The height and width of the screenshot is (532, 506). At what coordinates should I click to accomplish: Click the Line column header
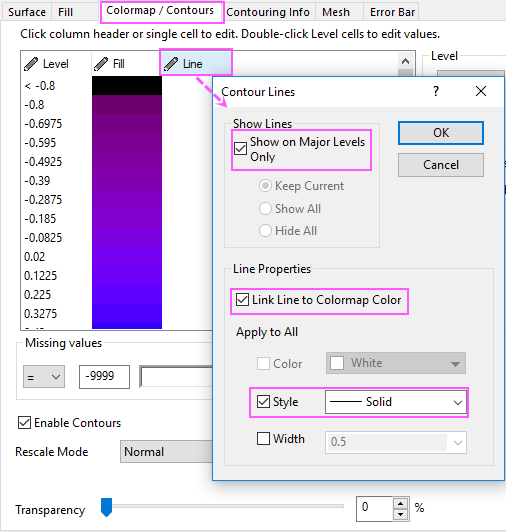point(196,64)
